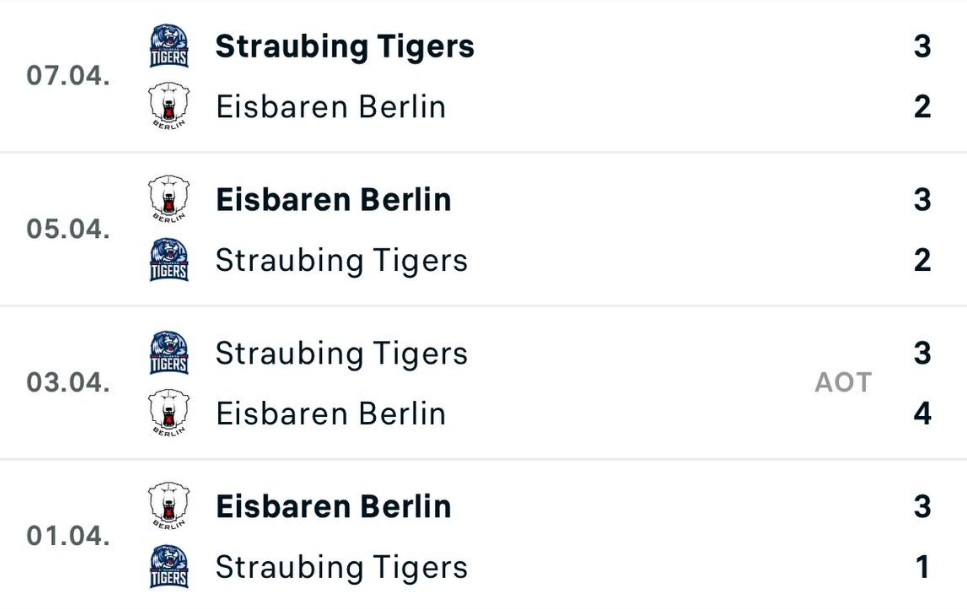Click Straubing Tigers logo in 05.04 match

tap(169, 260)
